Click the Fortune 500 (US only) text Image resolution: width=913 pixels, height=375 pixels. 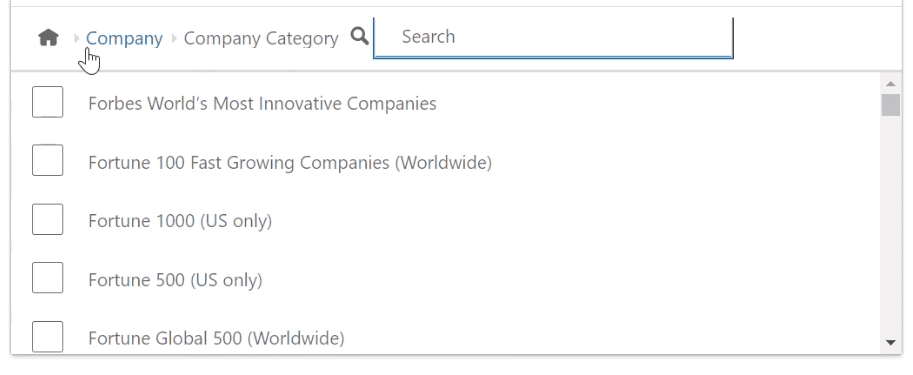[x=175, y=280]
